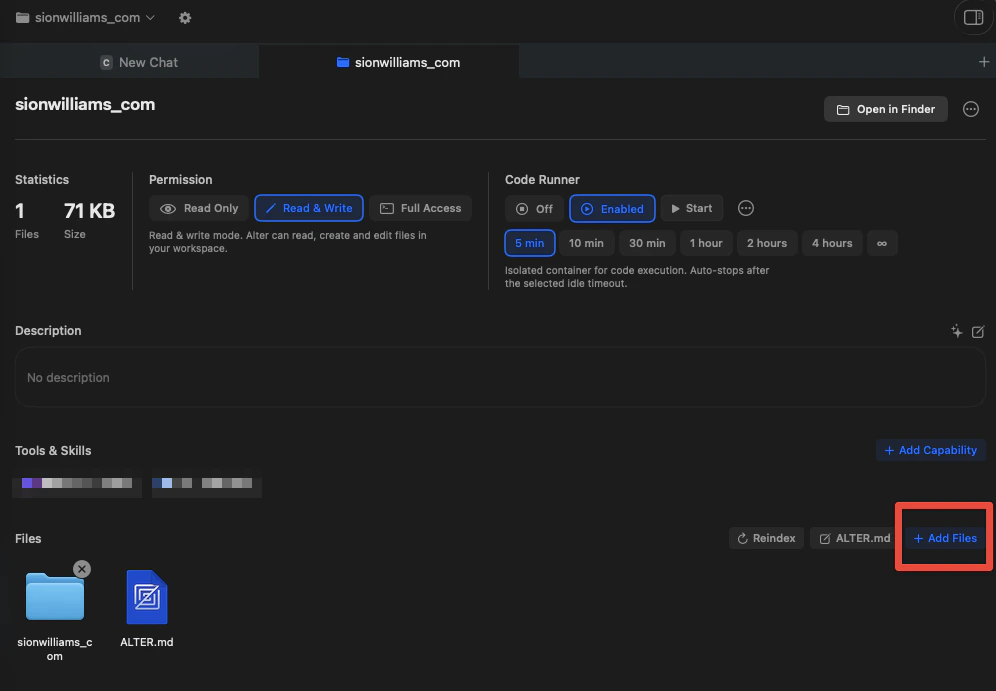Viewport: 996px width, 691px height.
Task: Click the Add Files button
Action: coord(943,537)
